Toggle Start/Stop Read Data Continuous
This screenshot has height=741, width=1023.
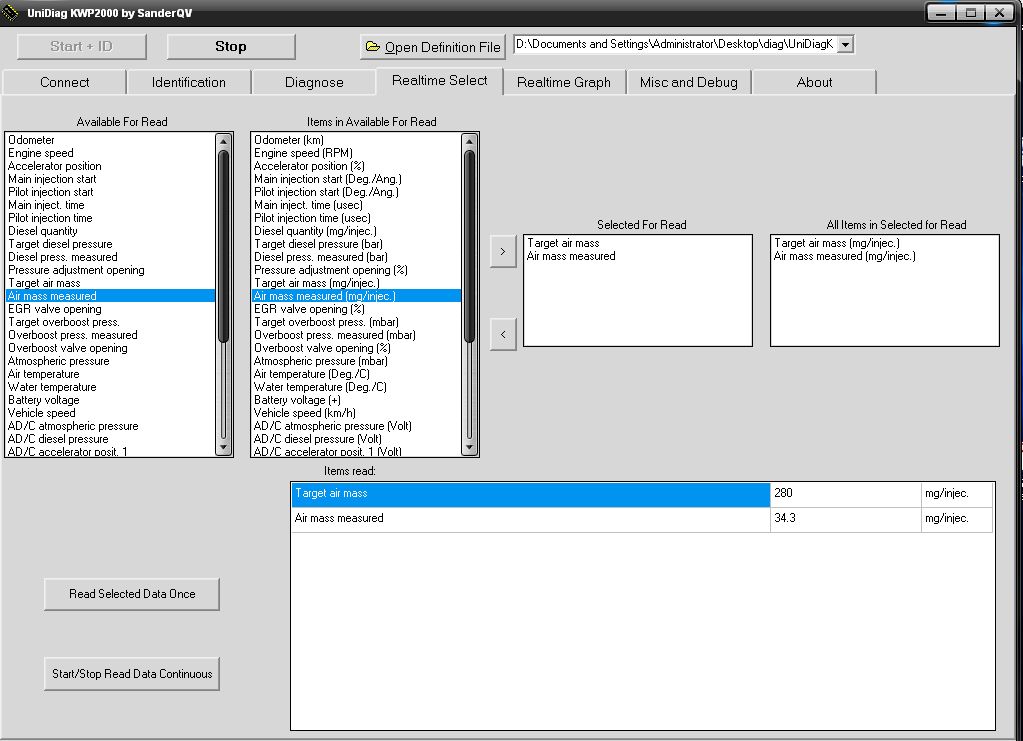[x=132, y=674]
